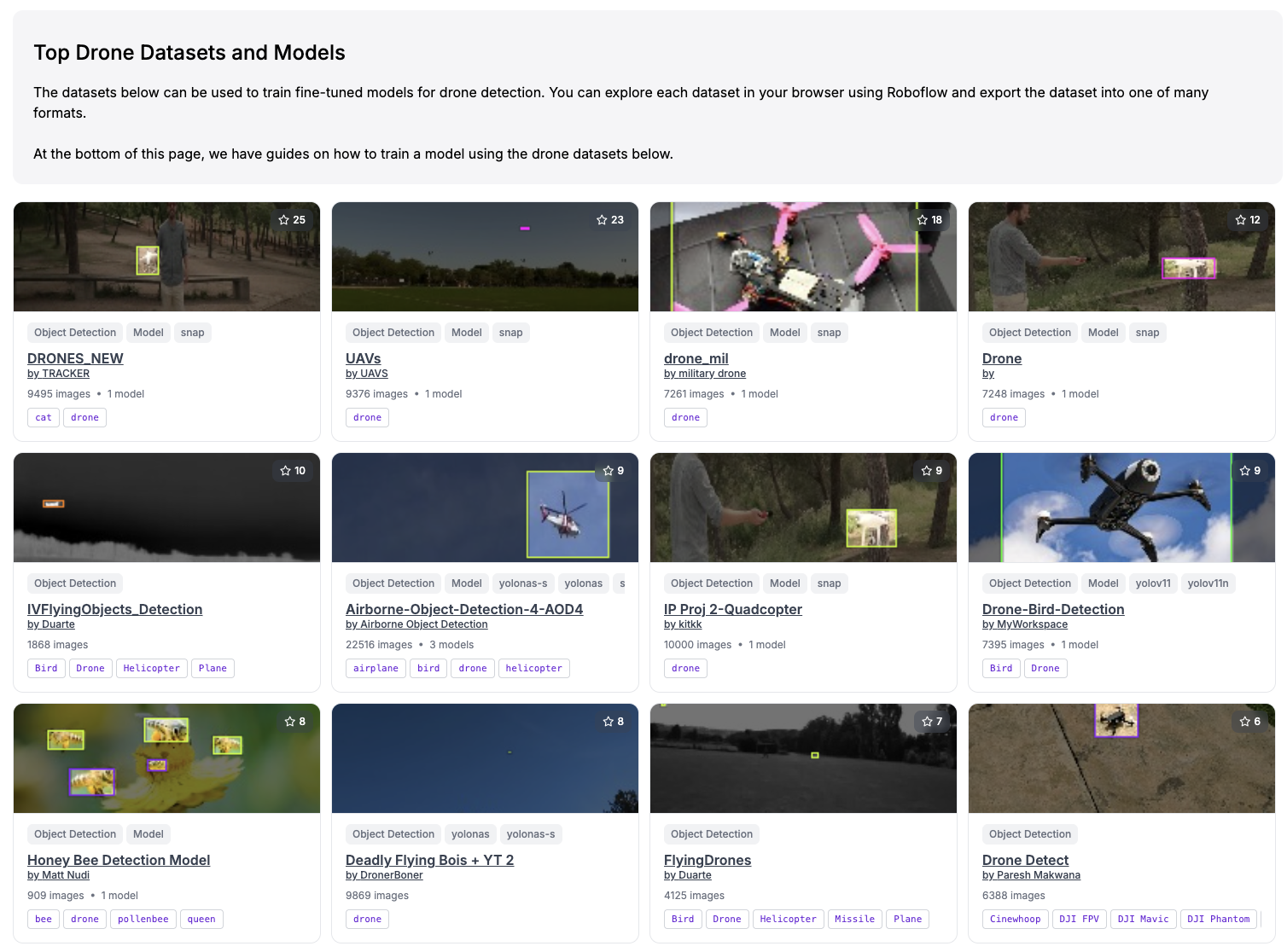The image size is (1287, 952).
Task: Open IP Proj 2-Quadcopter dataset link
Action: tap(733, 609)
